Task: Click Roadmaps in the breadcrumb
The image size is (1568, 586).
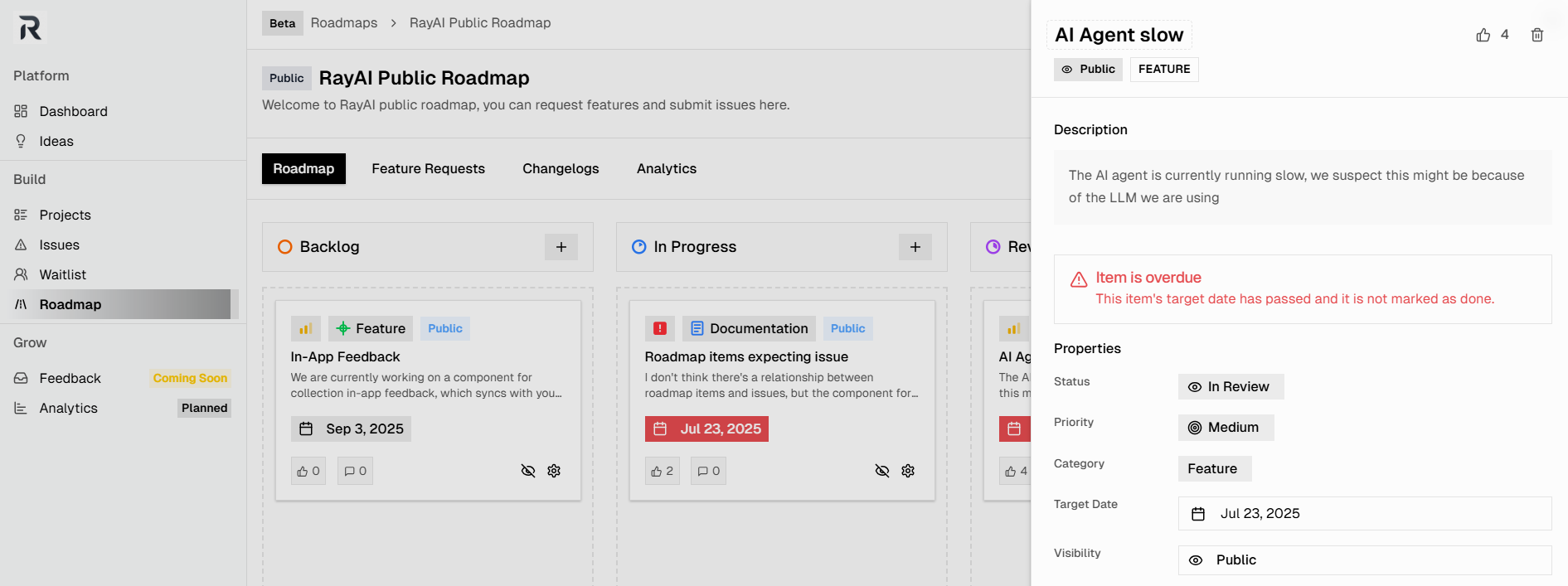Action: (x=343, y=23)
